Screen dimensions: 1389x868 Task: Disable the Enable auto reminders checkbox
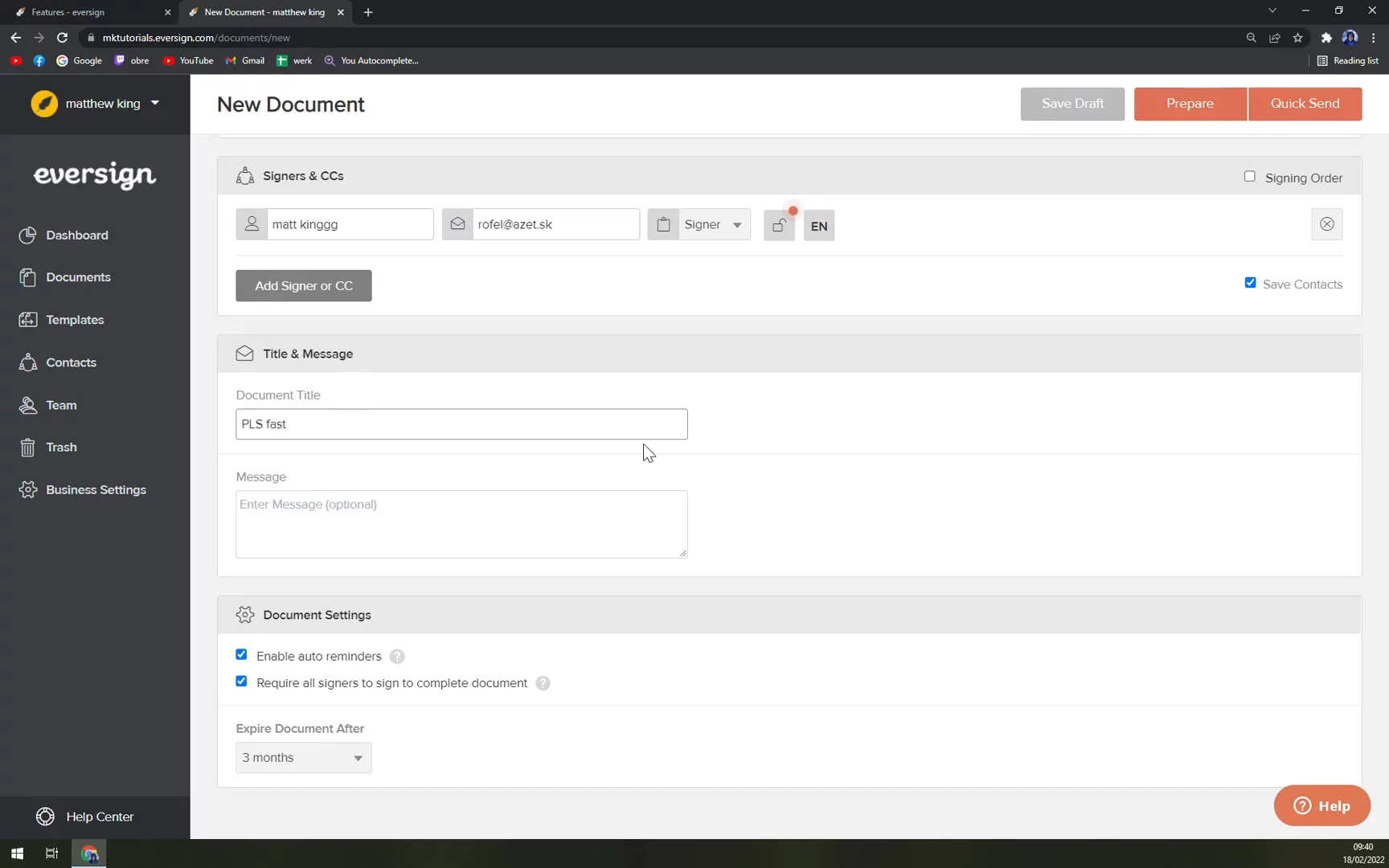point(241,655)
